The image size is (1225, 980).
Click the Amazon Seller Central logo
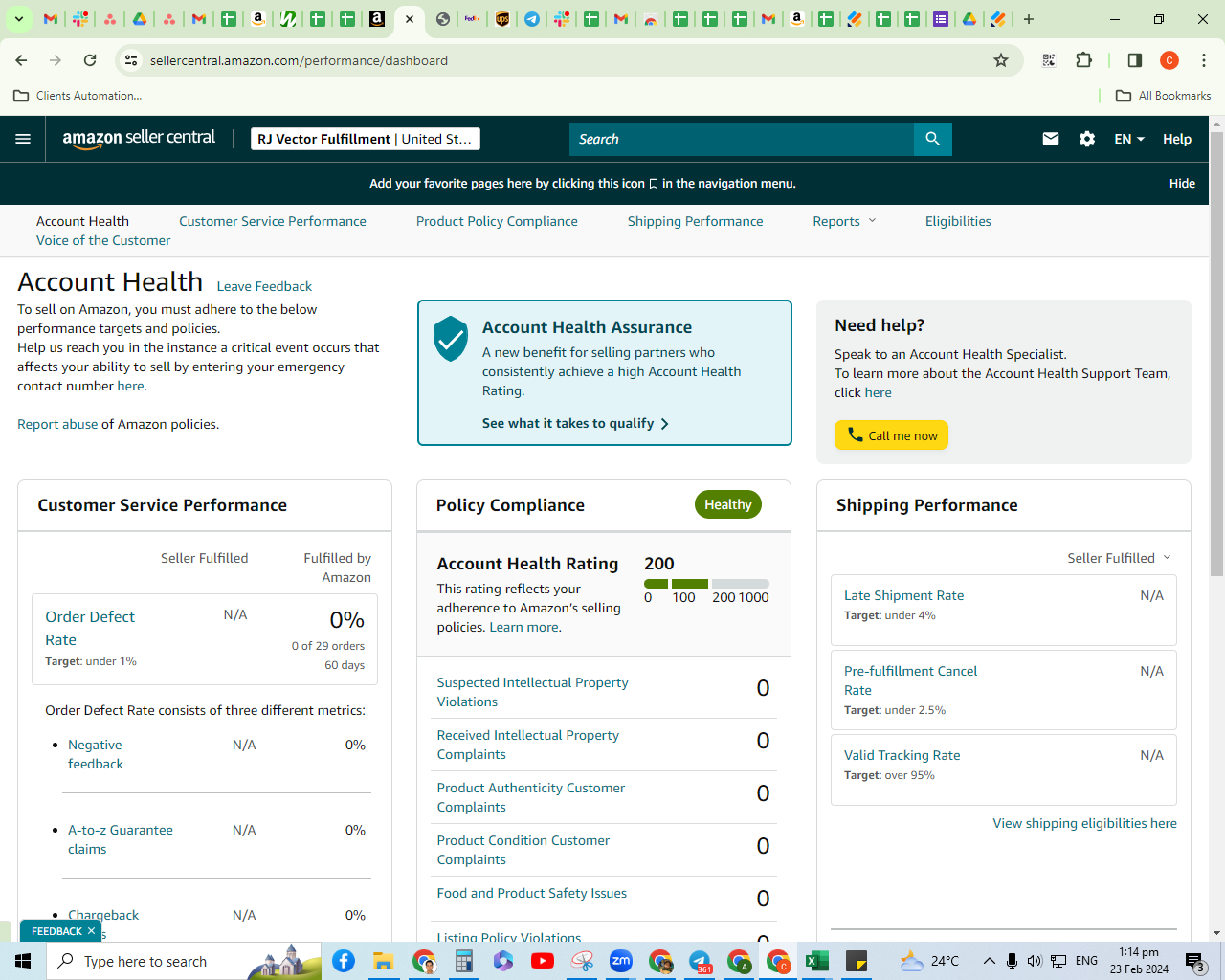pos(139,139)
